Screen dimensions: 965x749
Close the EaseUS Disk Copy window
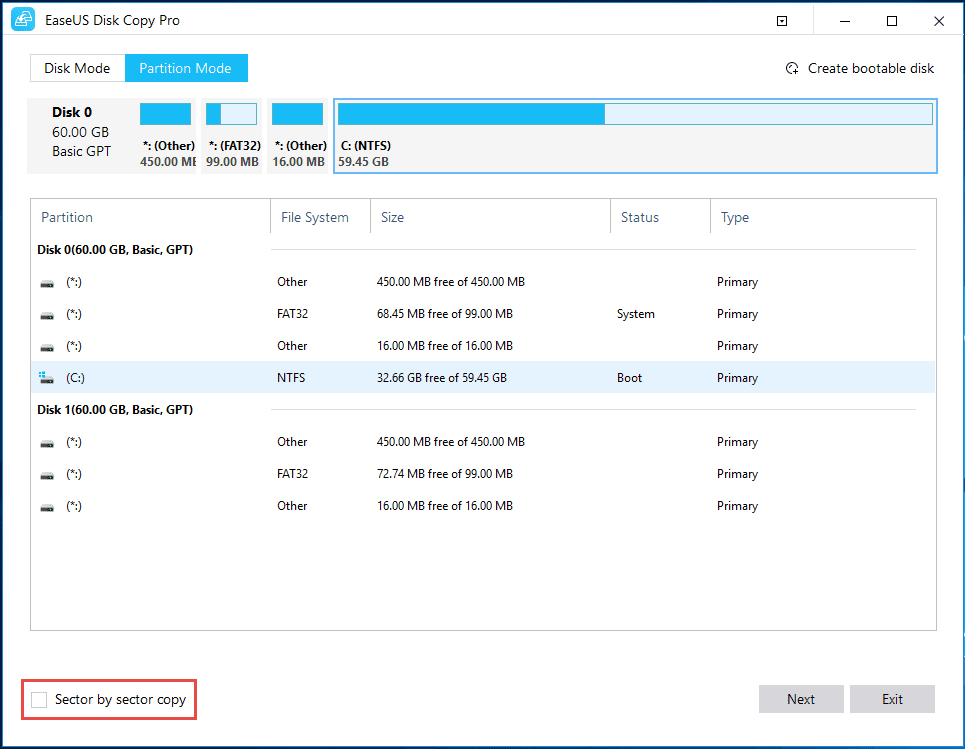(x=939, y=21)
